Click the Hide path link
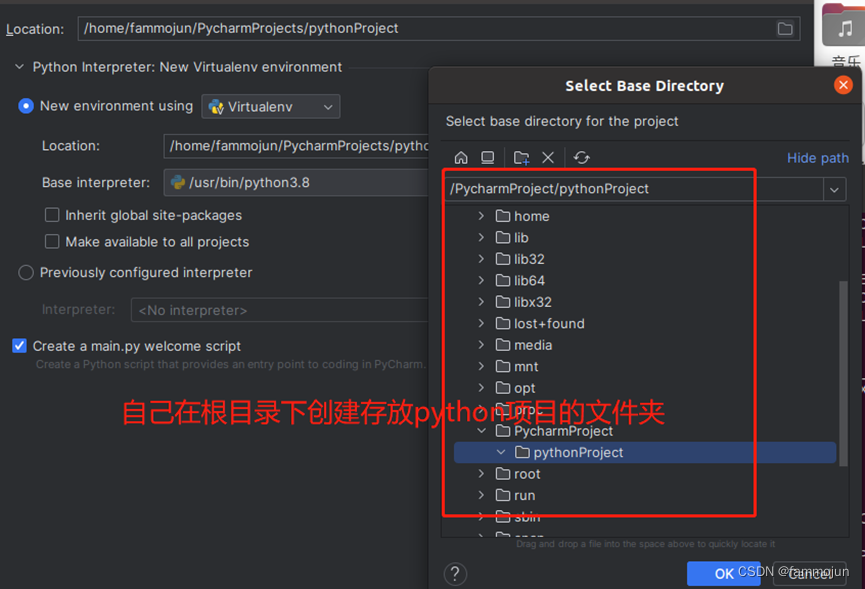865x589 pixels. pyautogui.click(x=818, y=158)
